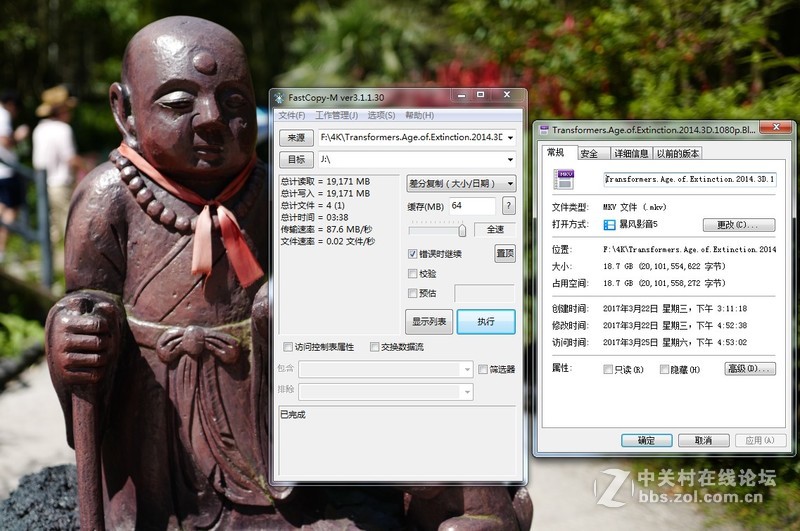
Task: Click the 已完成 status log area
Action: 397,441
